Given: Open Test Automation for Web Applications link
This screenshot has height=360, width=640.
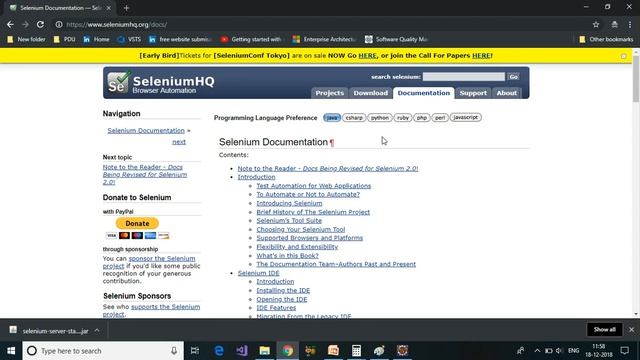Looking at the screenshot, I should coord(313,186).
